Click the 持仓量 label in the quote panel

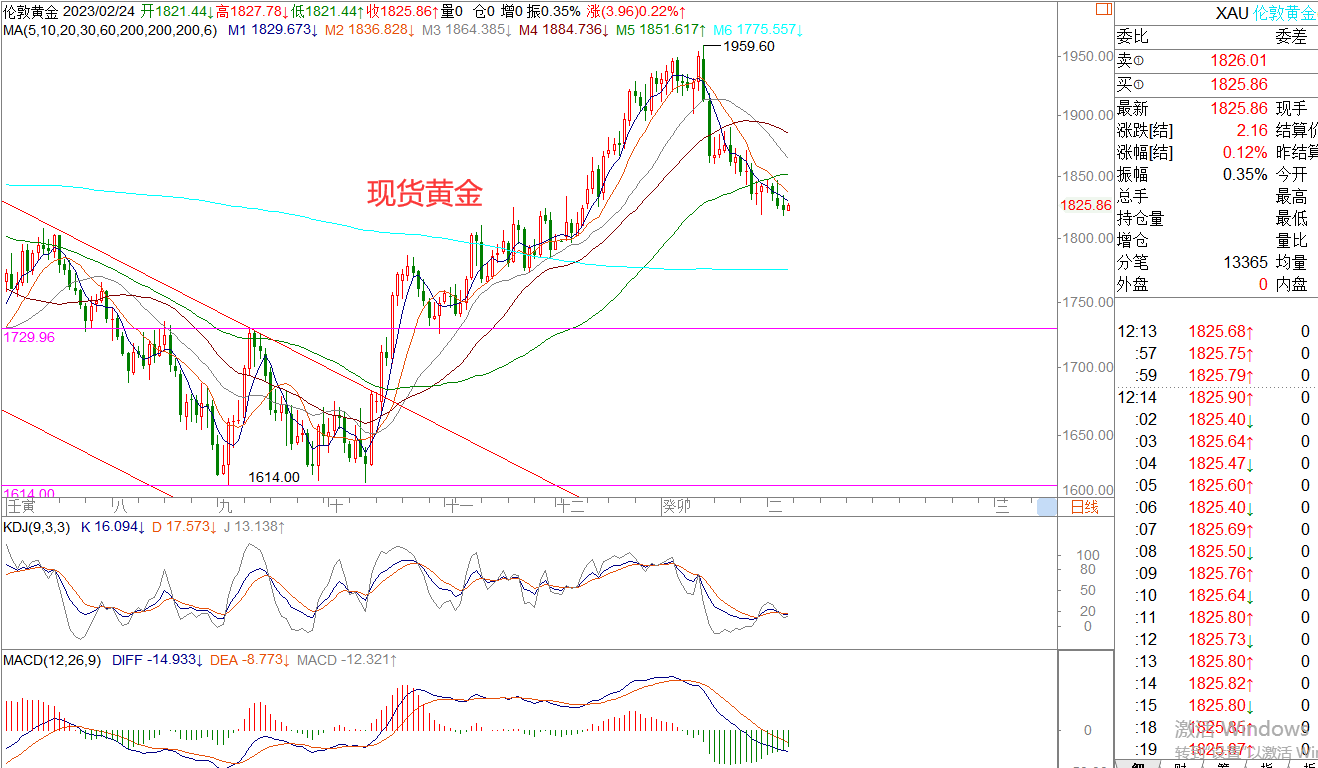tap(1141, 219)
